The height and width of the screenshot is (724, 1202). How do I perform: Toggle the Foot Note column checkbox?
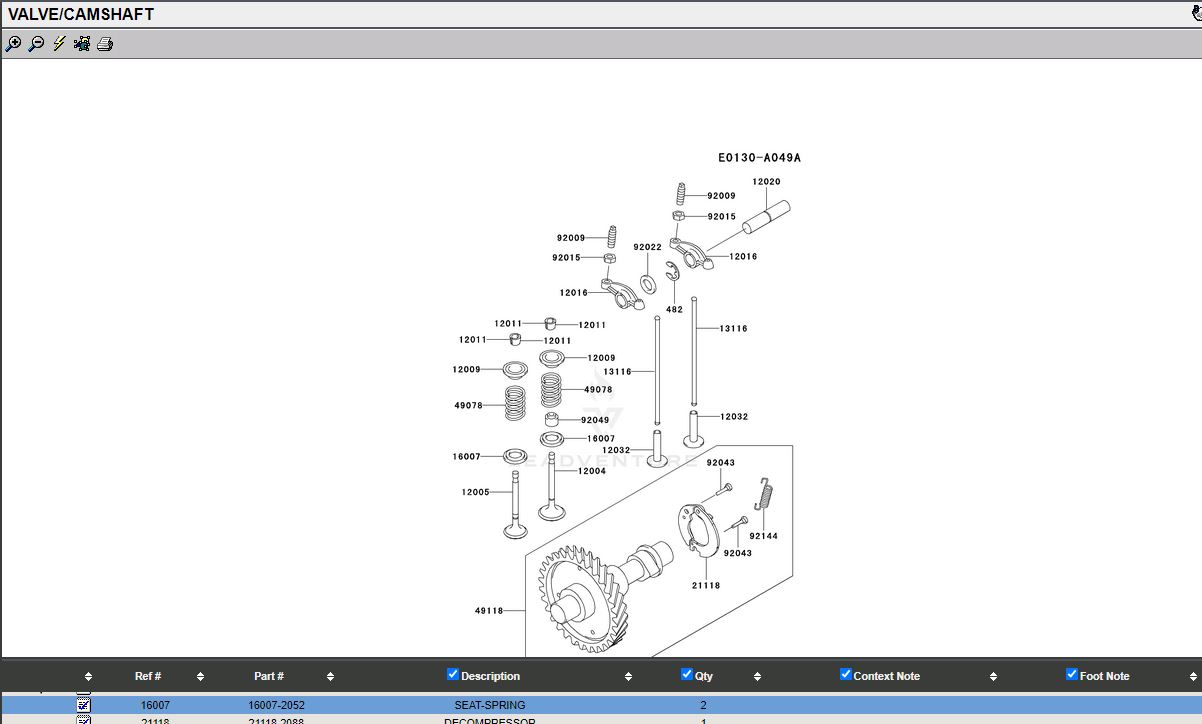coord(1072,675)
